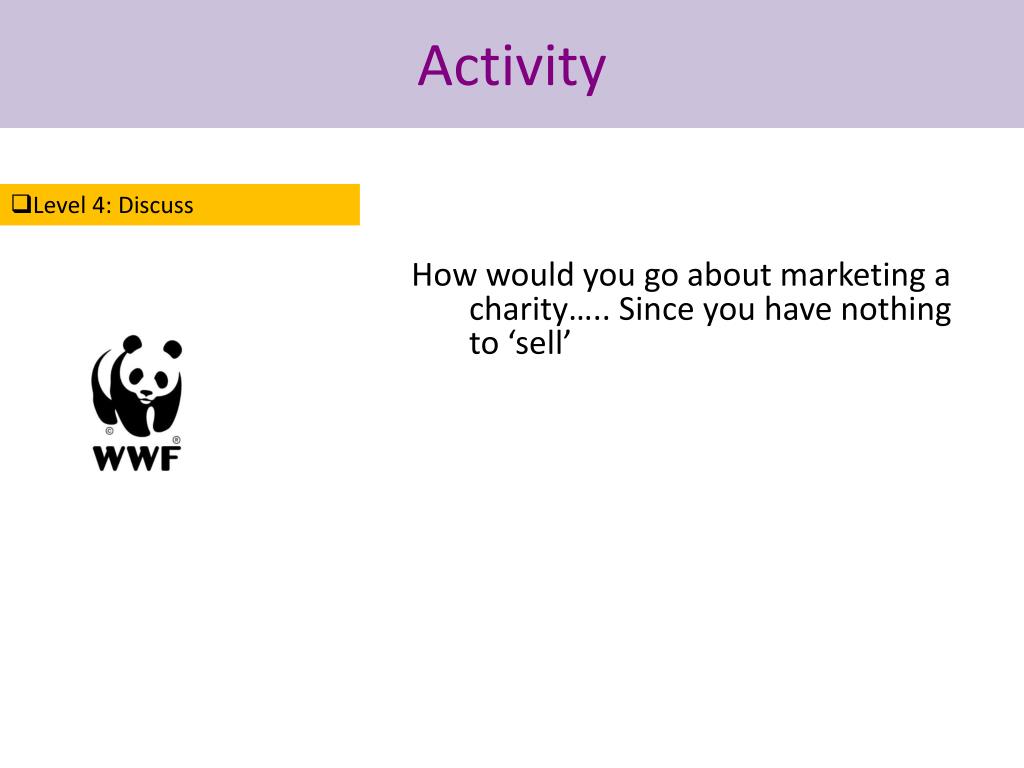Click the WWF panda logo image
The width and height of the screenshot is (1024, 768).
pyautogui.click(x=136, y=403)
